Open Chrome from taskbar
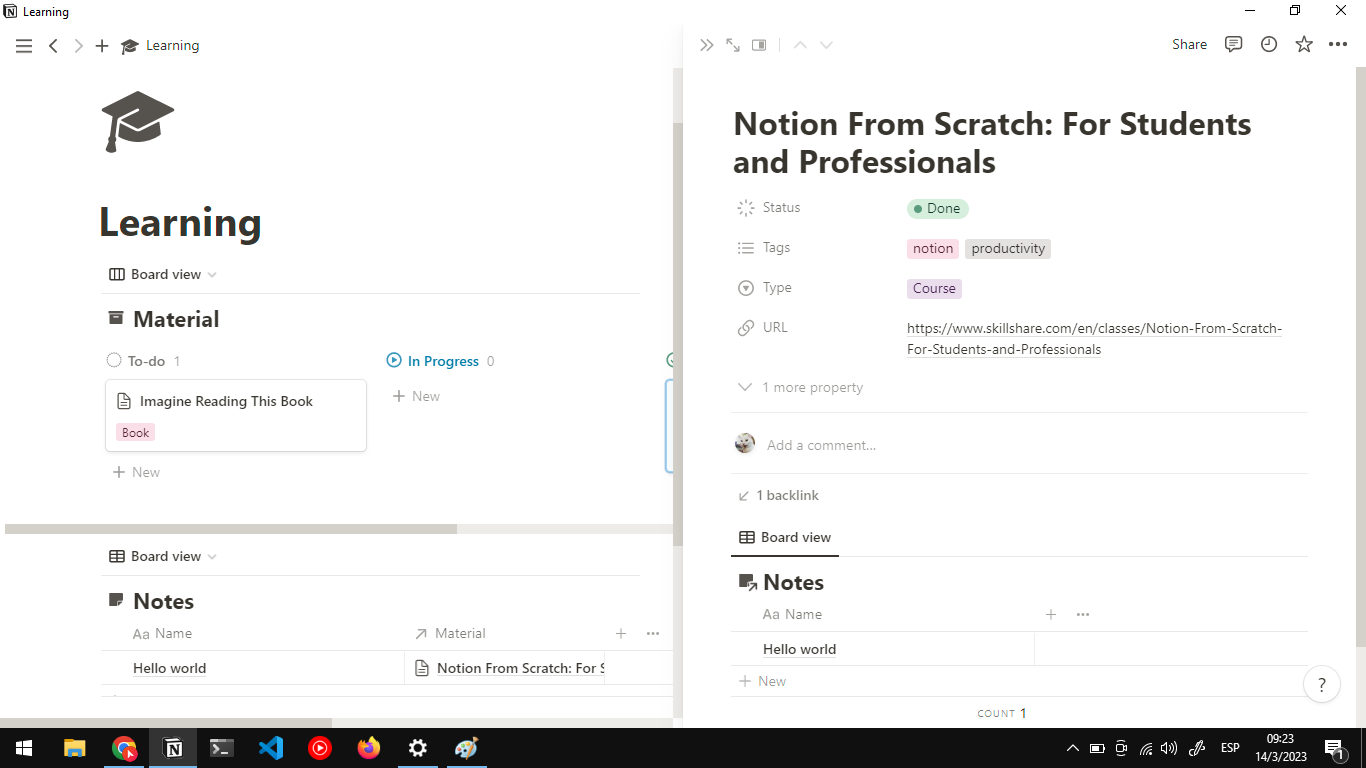The image size is (1366, 768). (124, 748)
